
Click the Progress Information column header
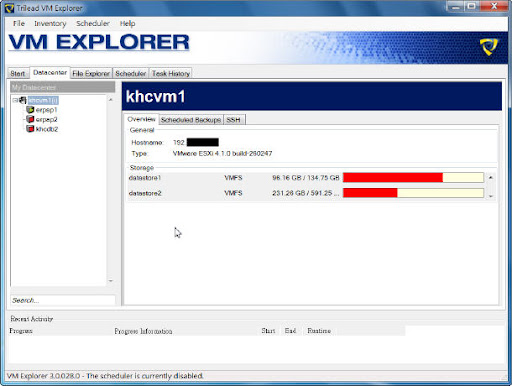143,331
